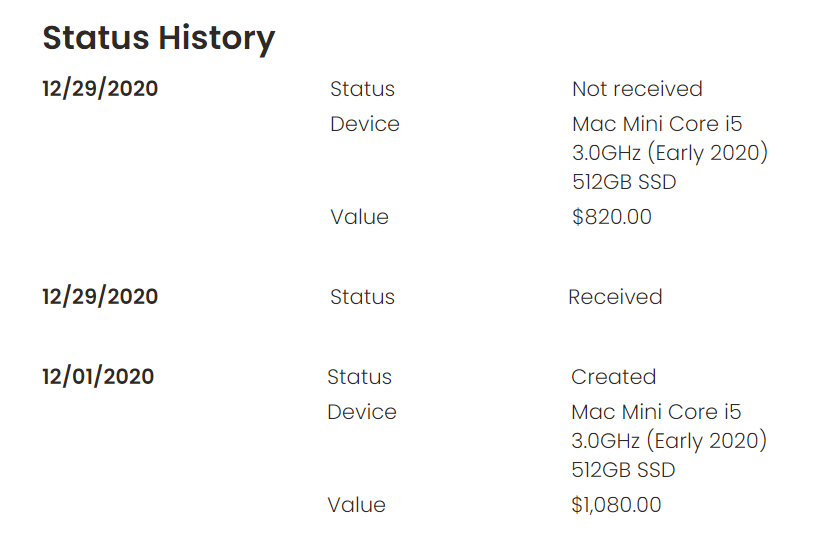Click the 12/29/2020 date of the Received entry

click(x=100, y=297)
